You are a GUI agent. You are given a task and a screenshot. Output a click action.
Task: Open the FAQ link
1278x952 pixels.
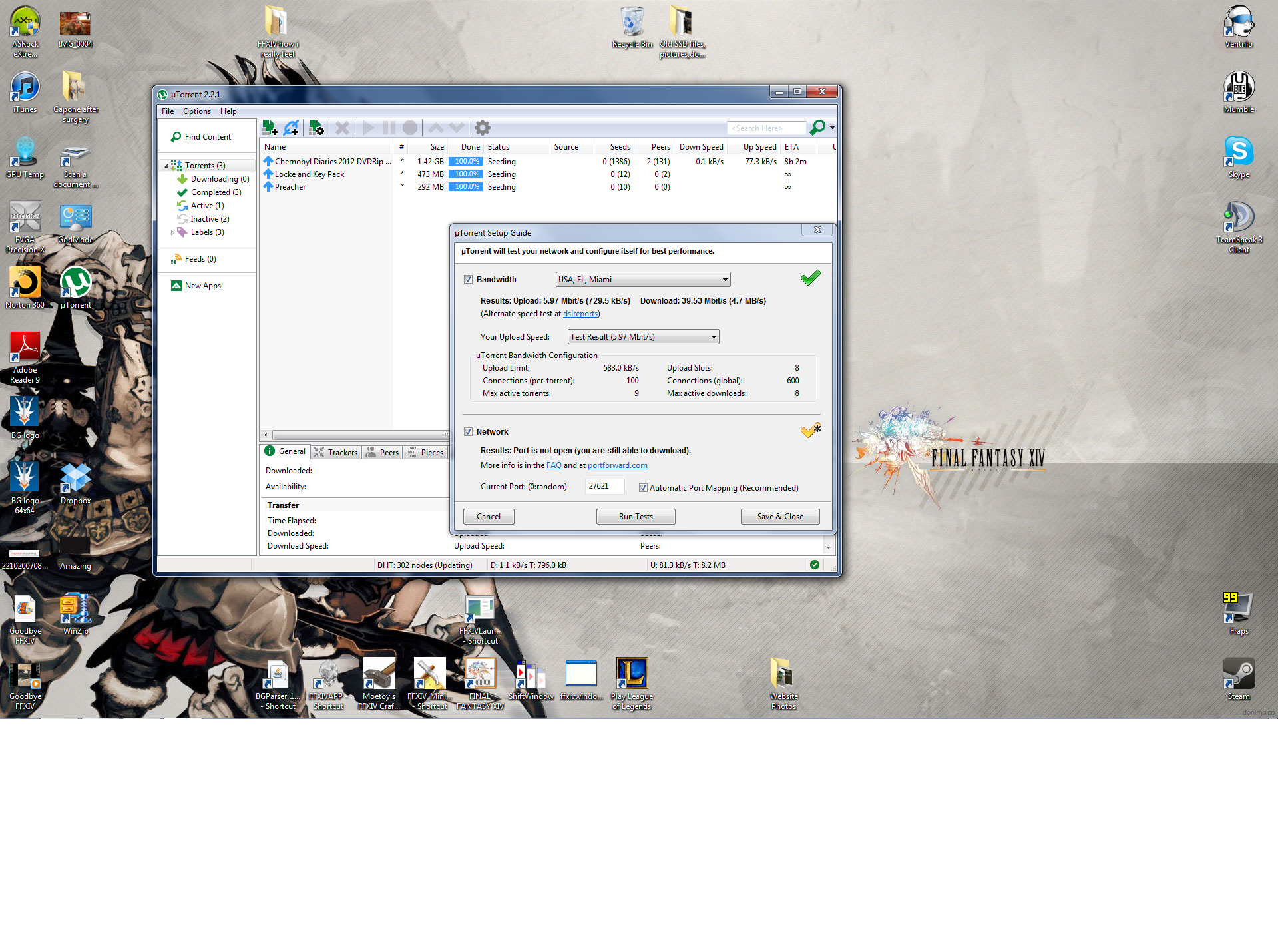click(554, 465)
